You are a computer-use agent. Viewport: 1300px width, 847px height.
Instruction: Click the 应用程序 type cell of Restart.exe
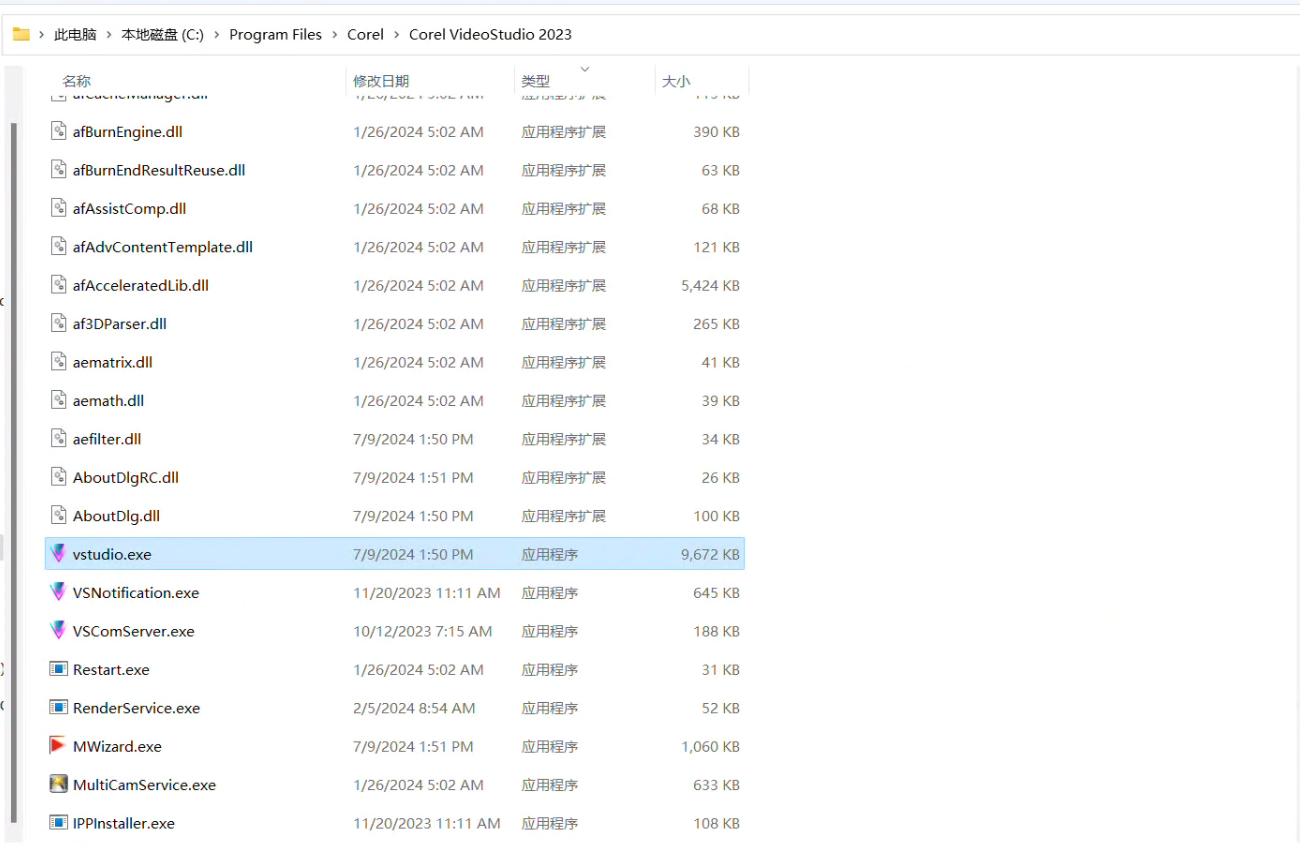[x=549, y=669]
